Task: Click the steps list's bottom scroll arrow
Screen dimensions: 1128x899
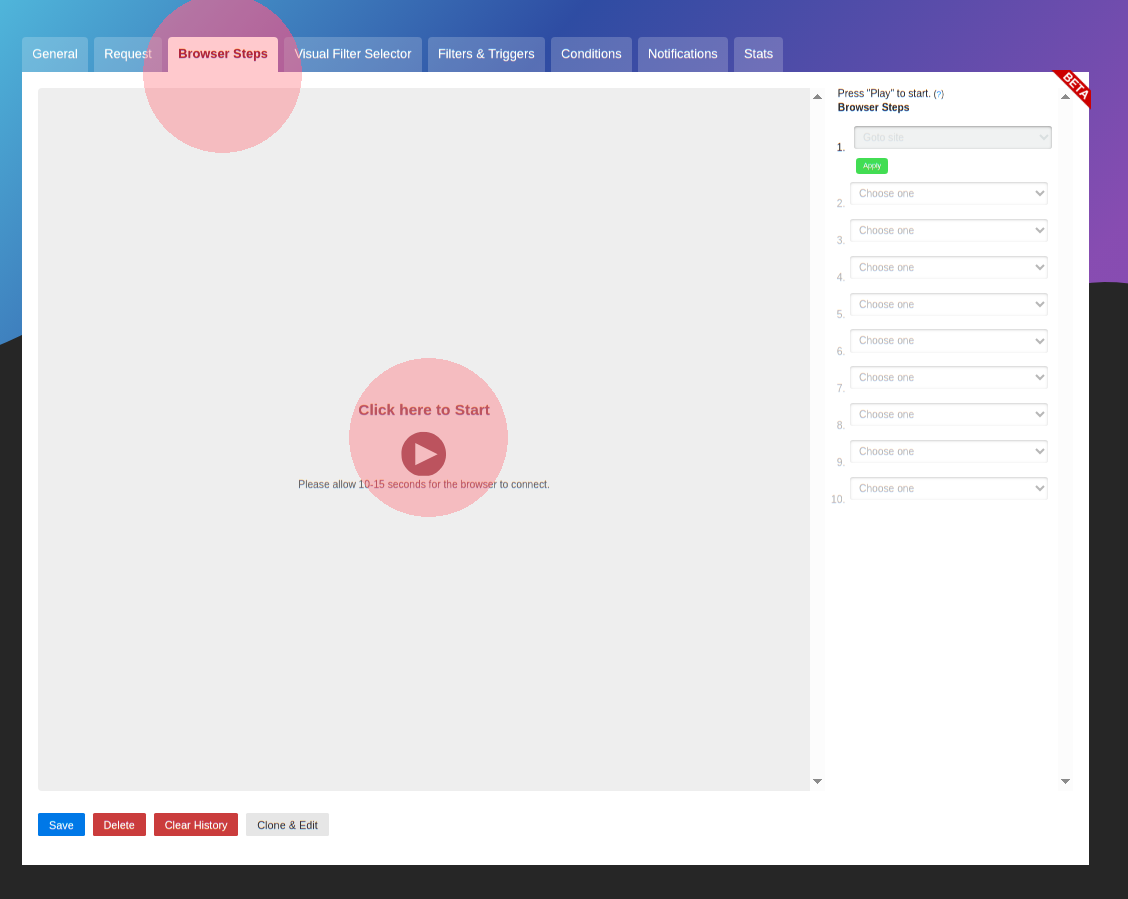Action: 1065,781
